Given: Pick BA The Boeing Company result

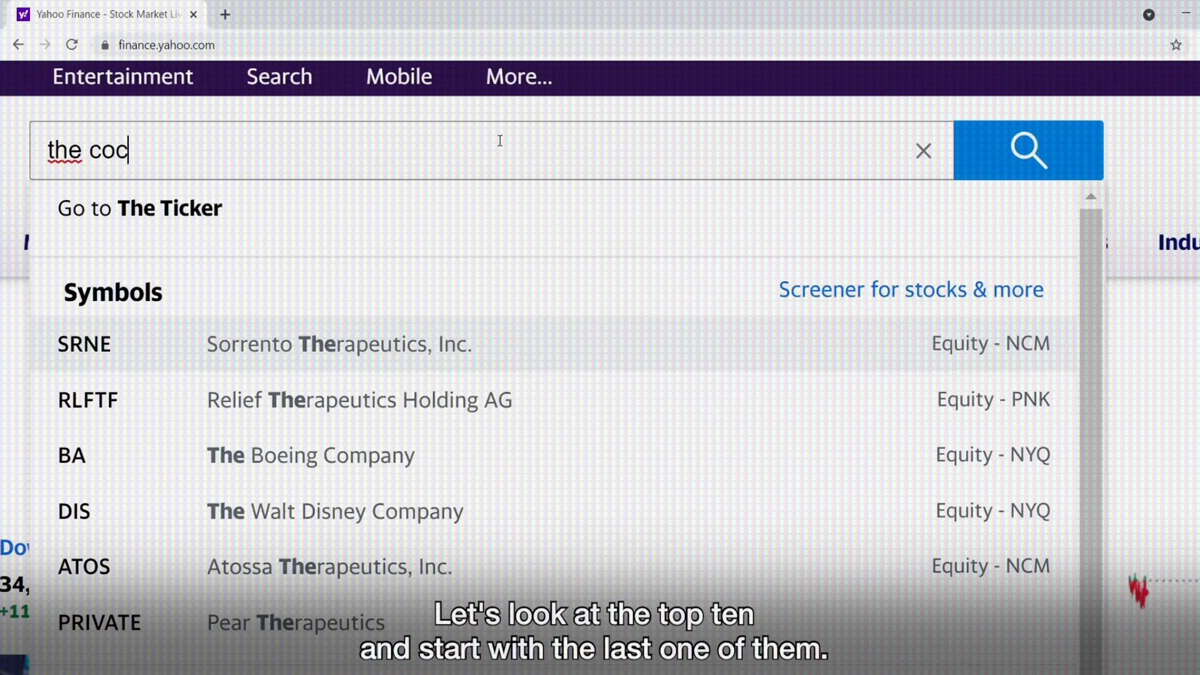Looking at the screenshot, I should coord(310,456).
